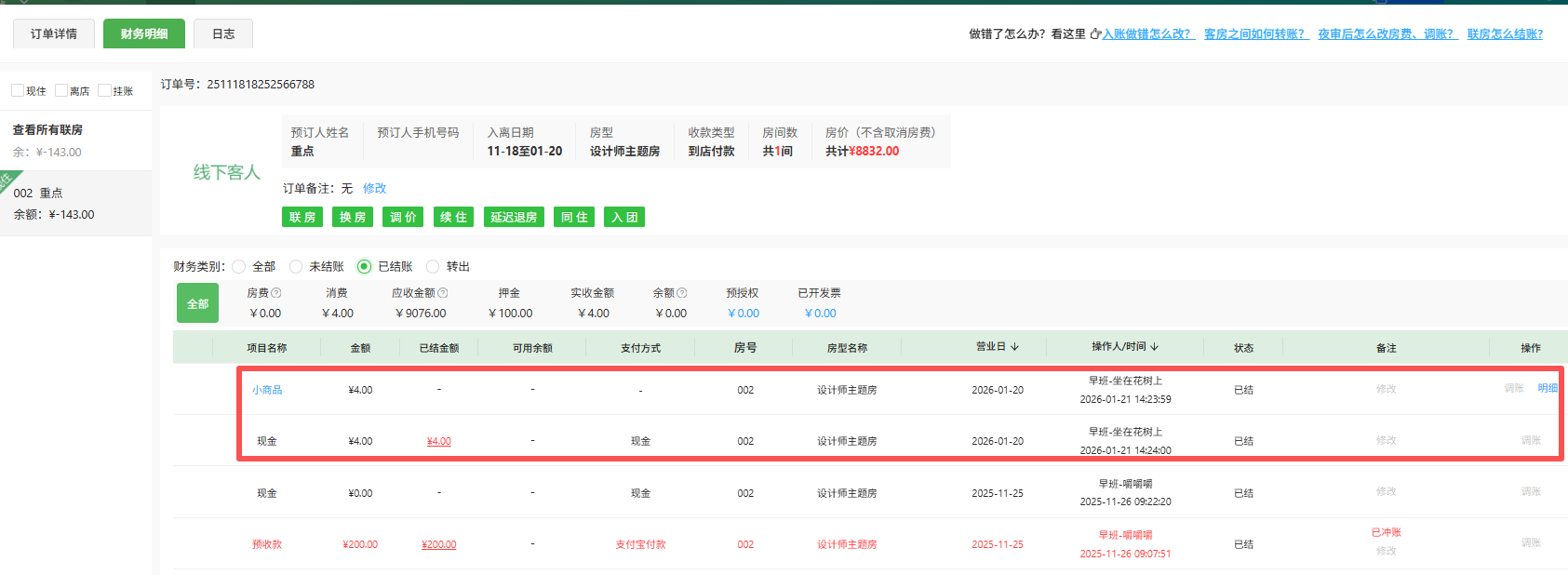Click the help icon beside 应收金额

coord(443,293)
